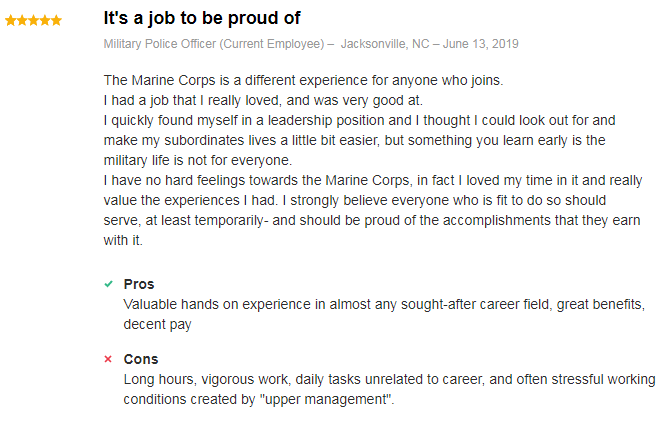
Task: Click the middle star of the rating
Action: pyautogui.click(x=33, y=20)
